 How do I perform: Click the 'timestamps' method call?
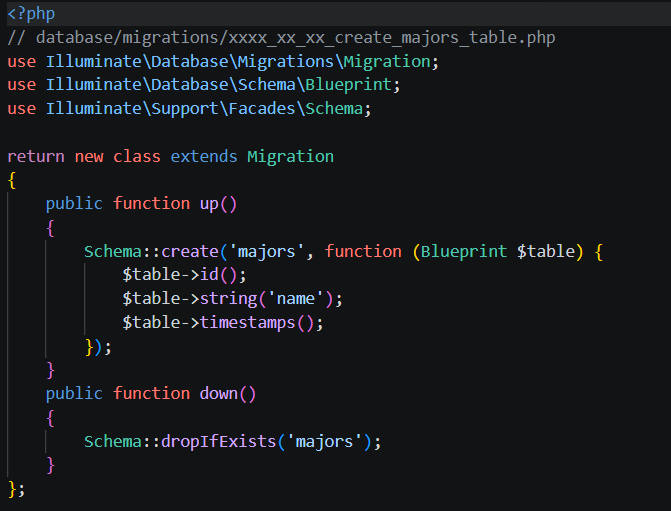[x=247, y=322]
